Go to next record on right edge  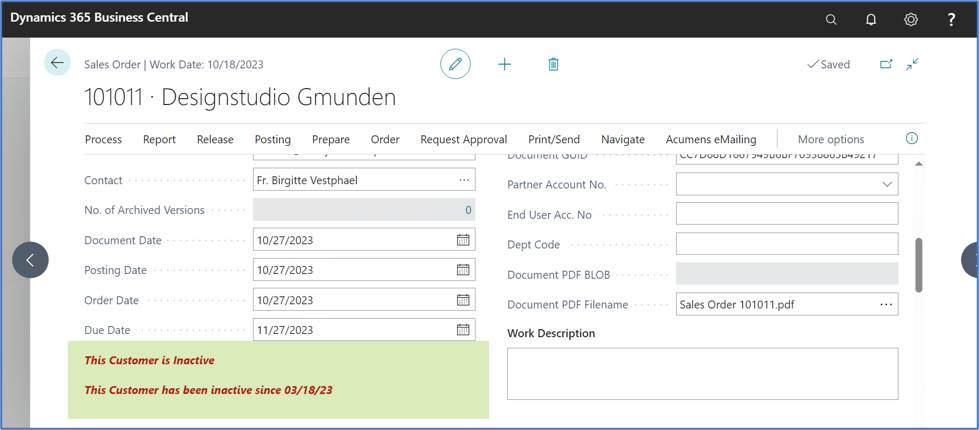tap(970, 260)
